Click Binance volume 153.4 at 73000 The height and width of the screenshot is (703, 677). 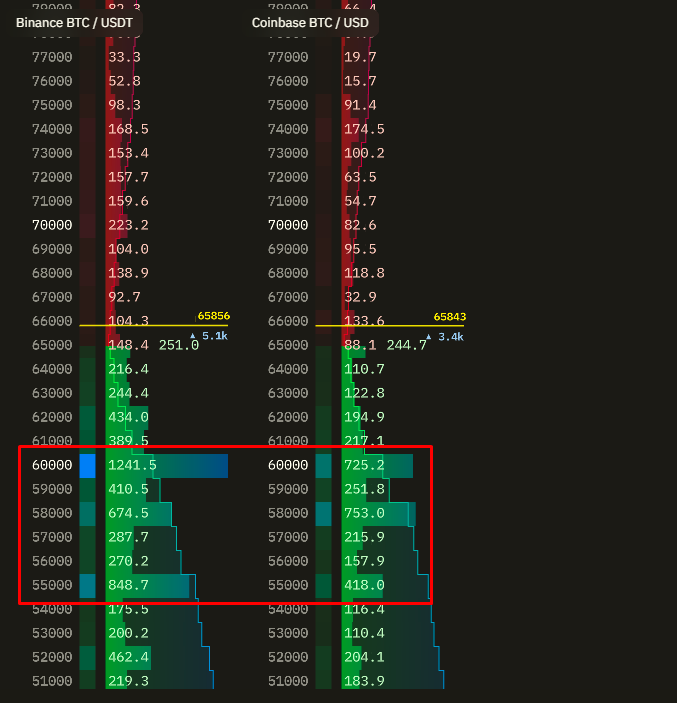click(x=128, y=153)
